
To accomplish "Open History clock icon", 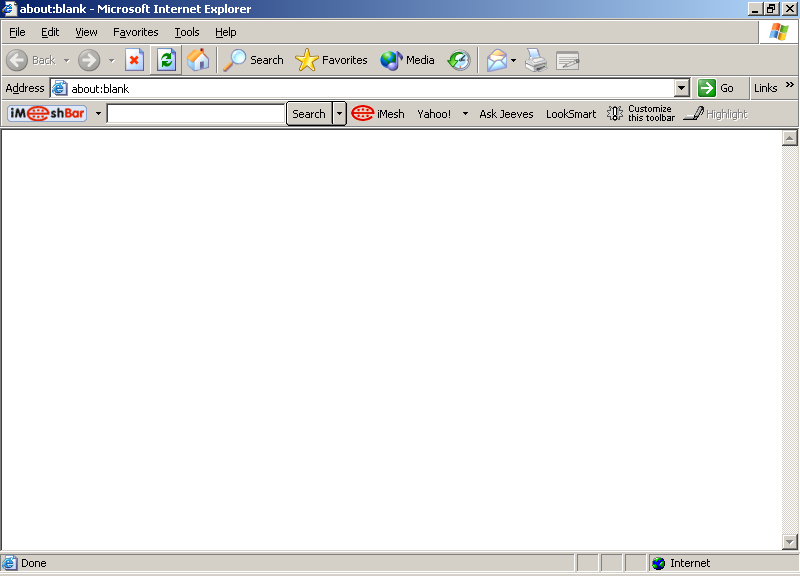I will point(459,60).
